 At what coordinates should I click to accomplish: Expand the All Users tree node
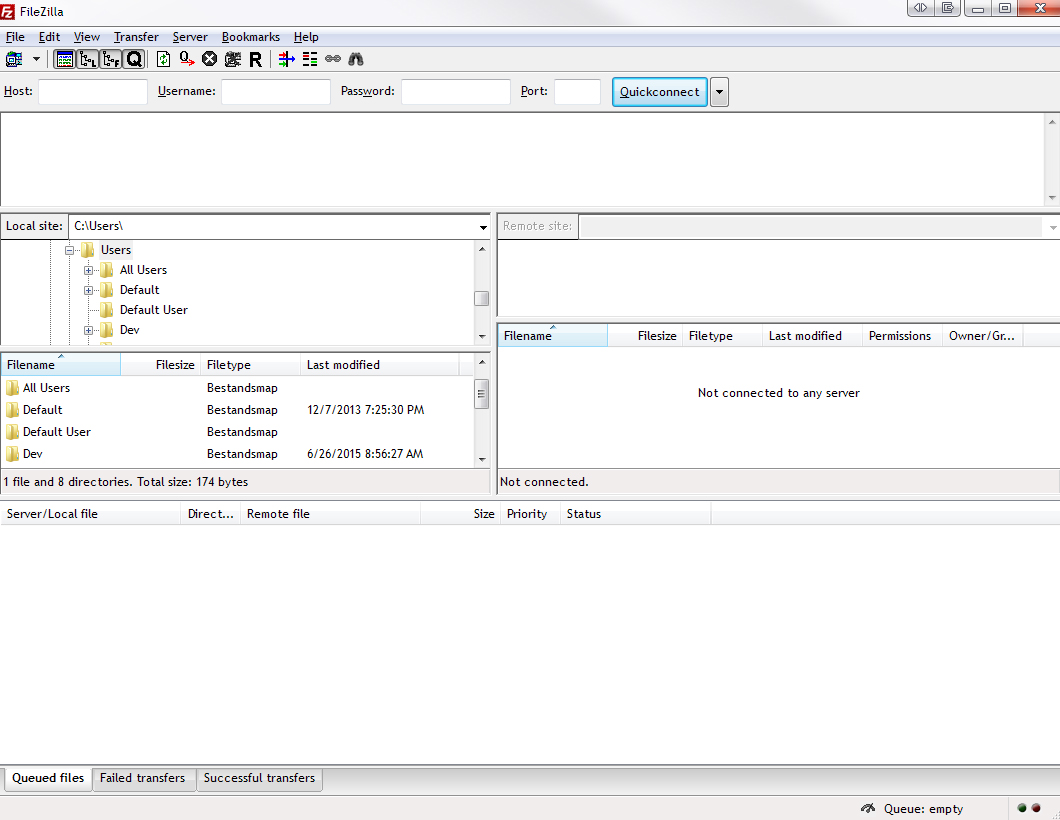point(89,270)
